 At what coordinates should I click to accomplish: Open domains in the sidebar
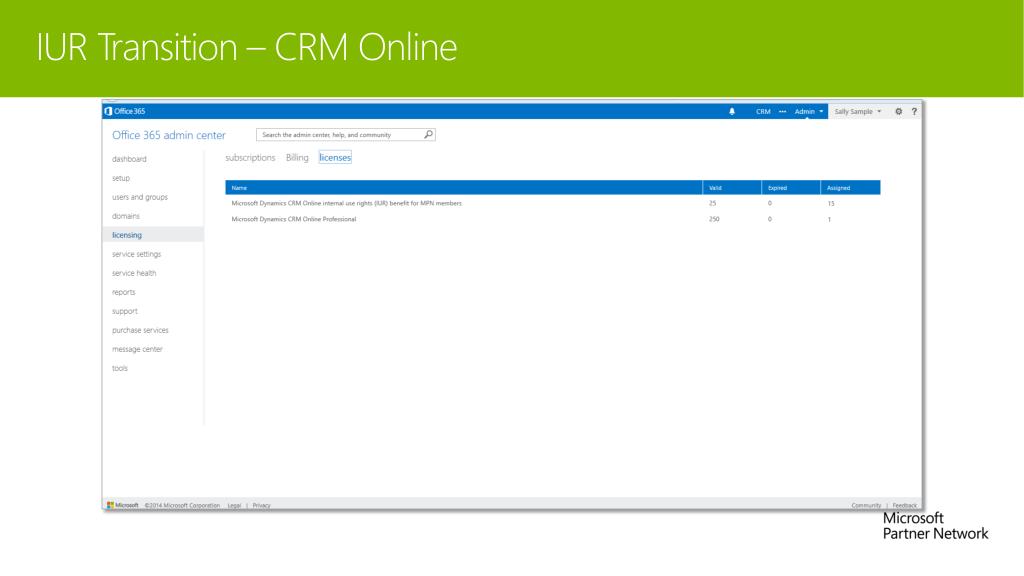coord(125,216)
